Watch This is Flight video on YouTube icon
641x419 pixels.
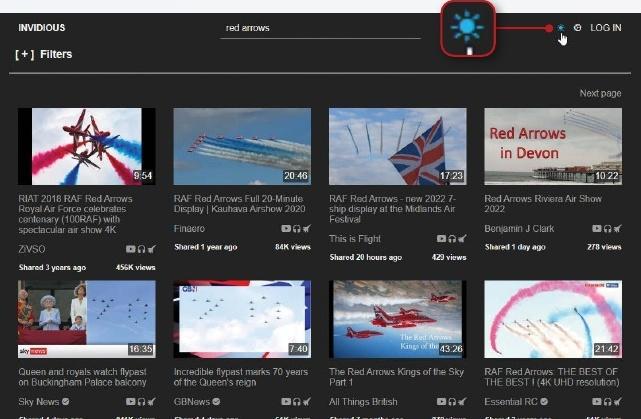coord(441,239)
